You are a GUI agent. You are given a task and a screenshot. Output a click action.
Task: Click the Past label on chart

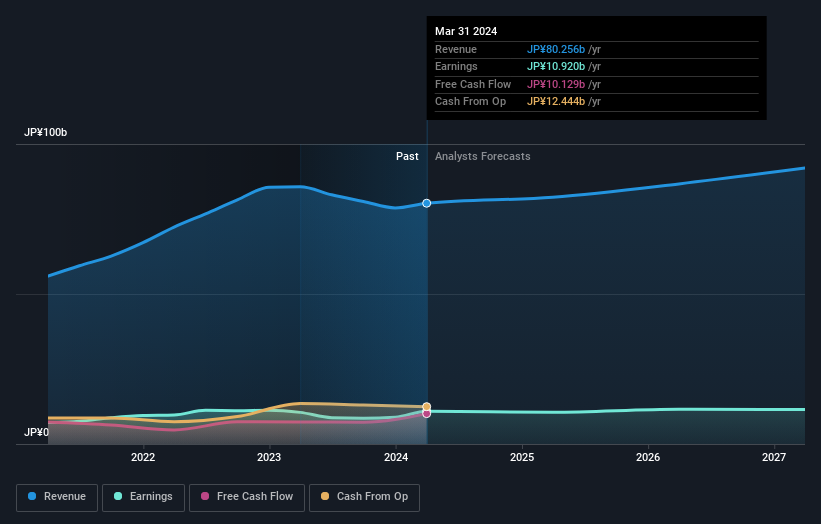pos(407,156)
